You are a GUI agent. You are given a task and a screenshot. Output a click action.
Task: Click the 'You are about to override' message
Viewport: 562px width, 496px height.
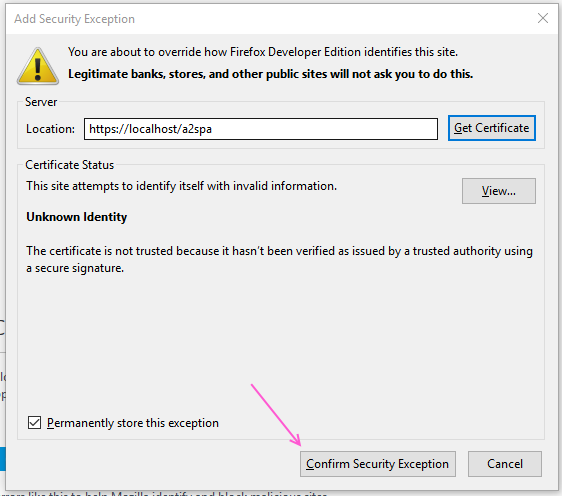coord(263,52)
